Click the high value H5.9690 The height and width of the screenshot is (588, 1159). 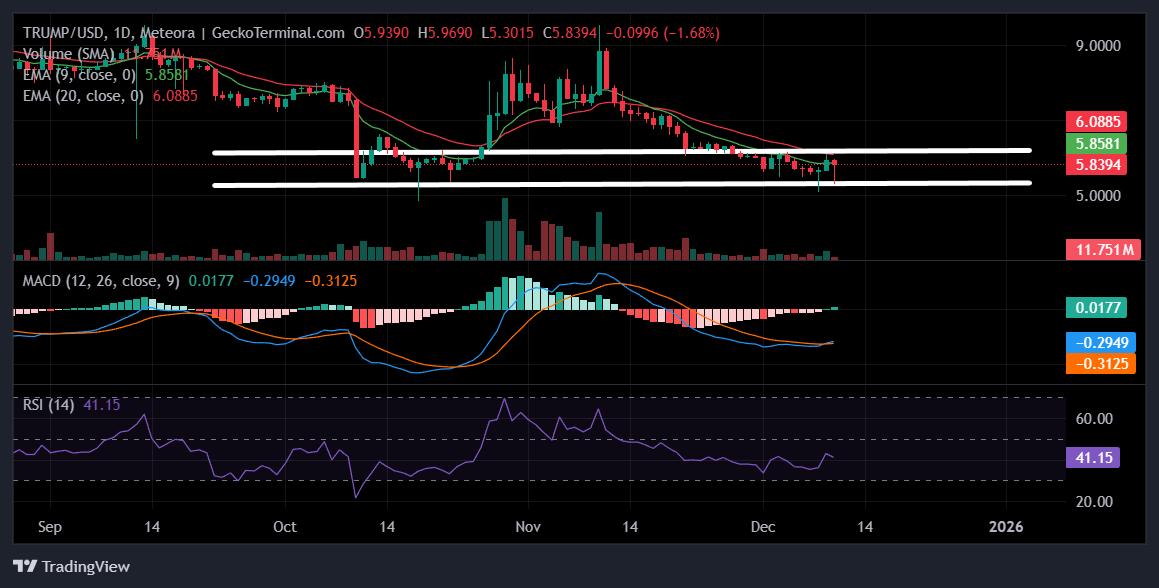tap(446, 33)
